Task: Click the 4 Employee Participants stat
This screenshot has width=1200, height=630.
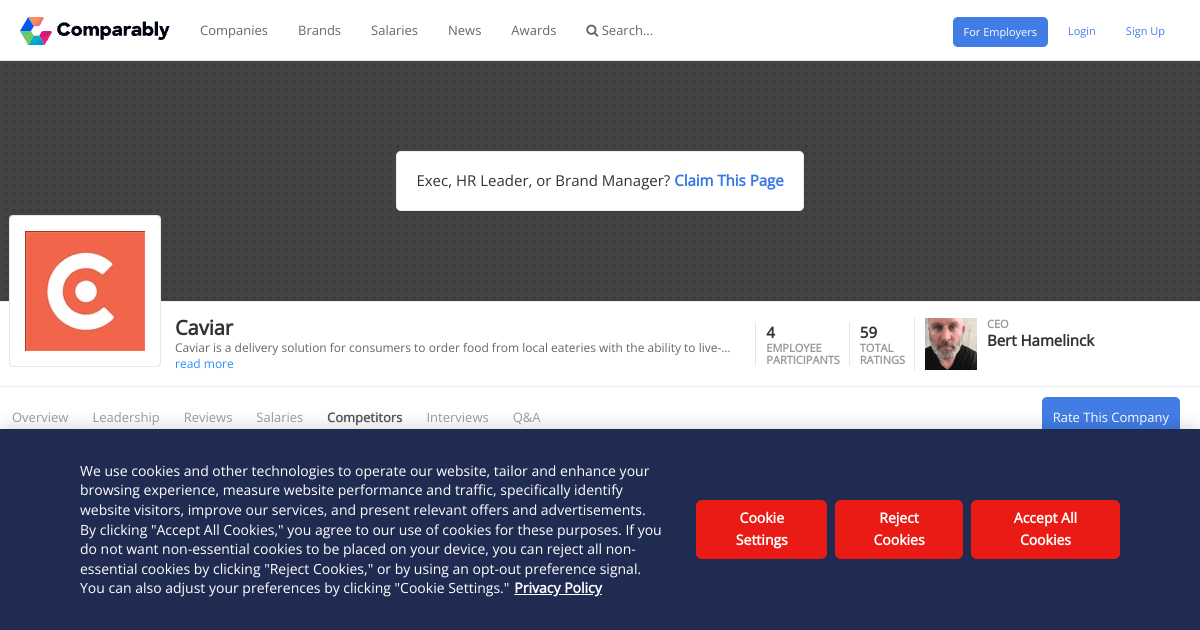Action: tap(803, 345)
